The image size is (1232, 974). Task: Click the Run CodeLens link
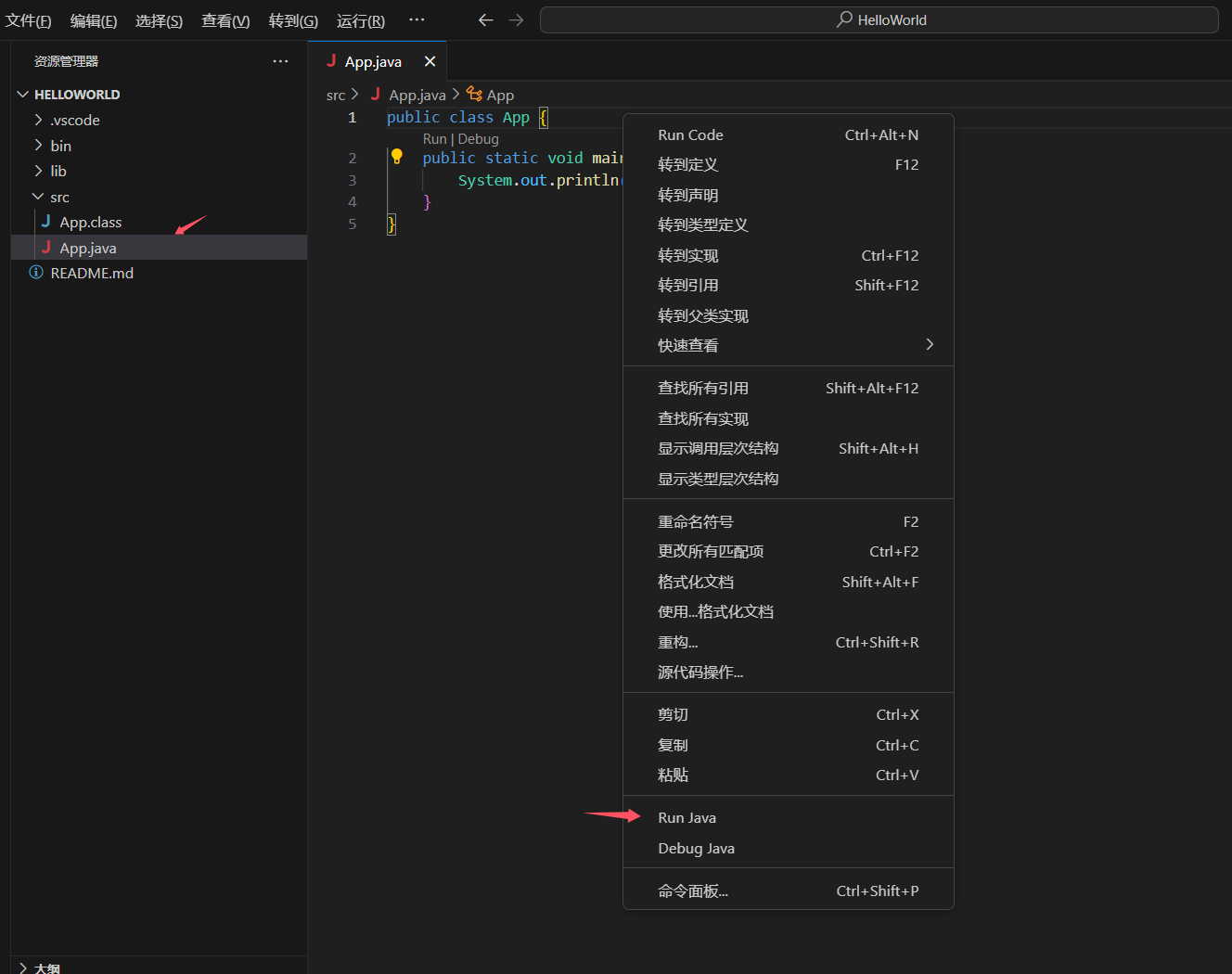tap(434, 139)
